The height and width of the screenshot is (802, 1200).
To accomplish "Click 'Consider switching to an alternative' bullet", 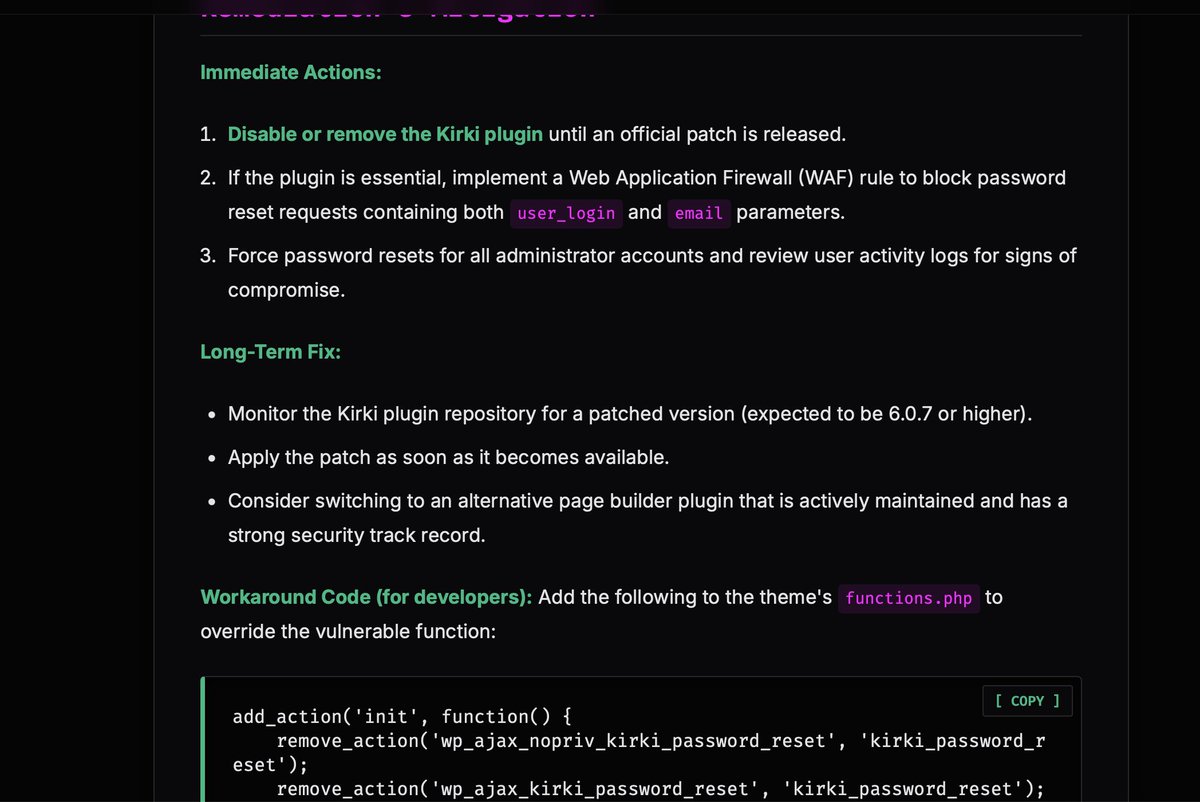I will tap(648, 518).
